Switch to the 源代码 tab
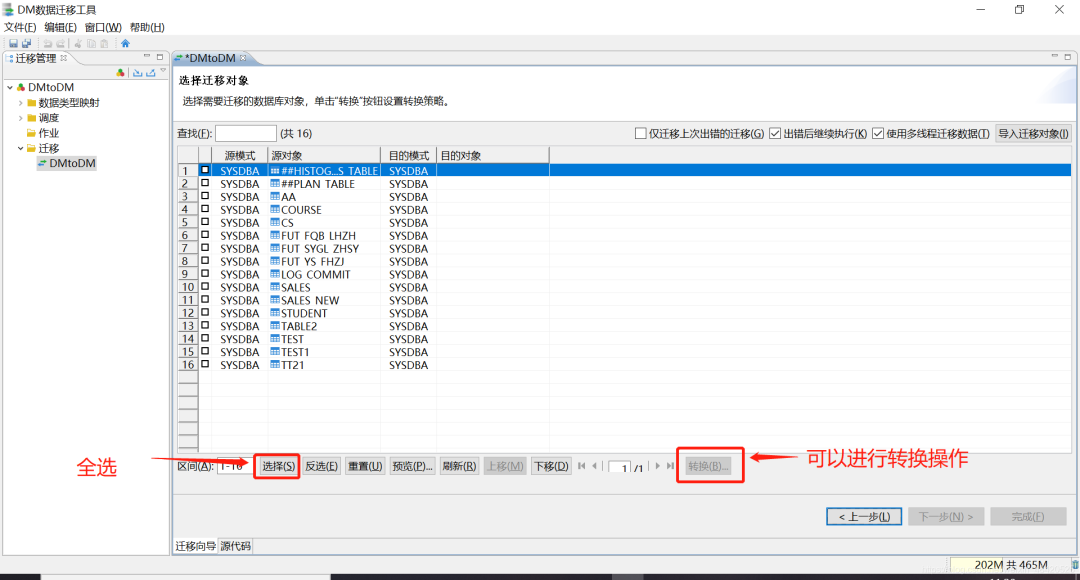 236,546
